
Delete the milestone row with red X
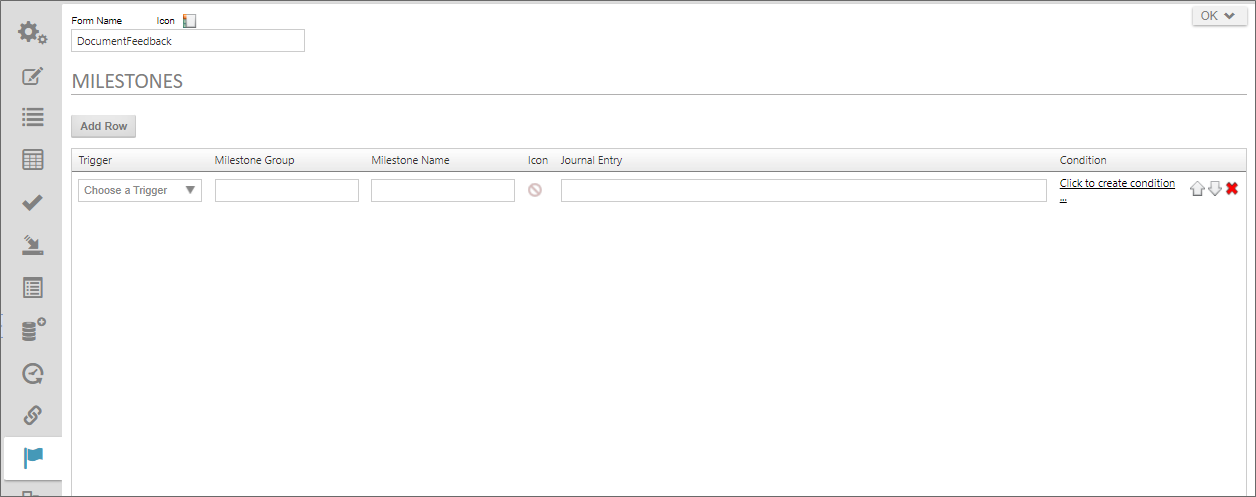[1232, 190]
